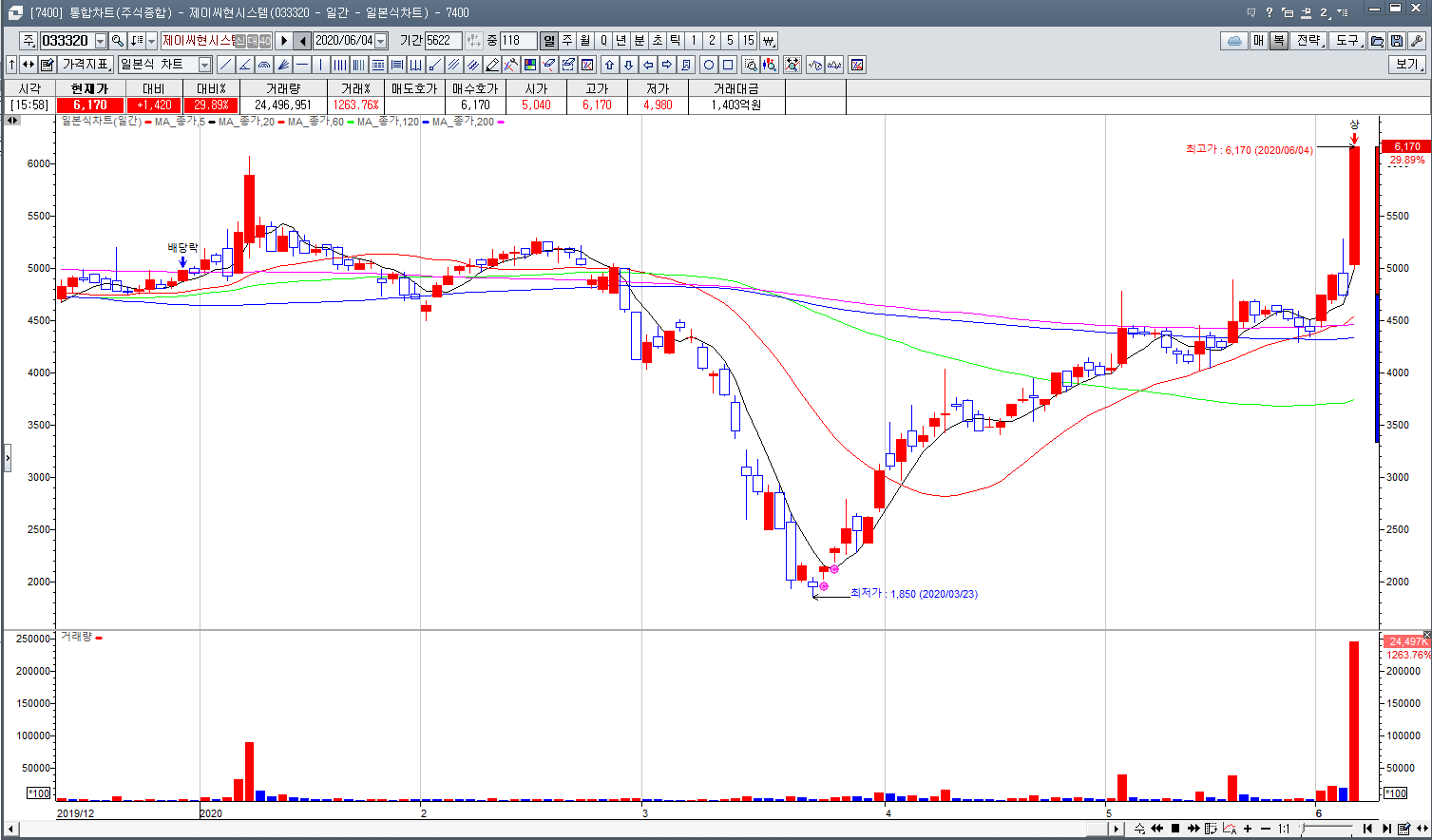Click the 최고가 6,170 high price label
Viewport: 1432px width, 840px height.
[1250, 149]
